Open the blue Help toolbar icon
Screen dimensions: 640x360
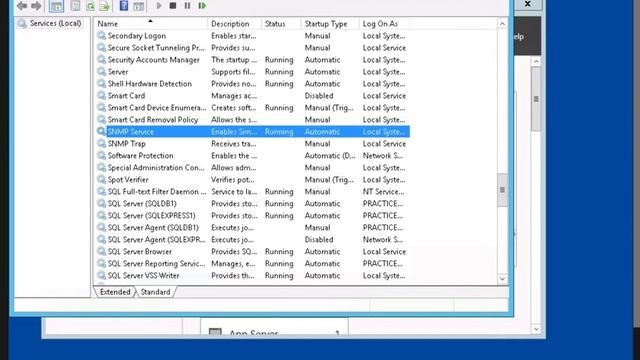(x=124, y=6)
